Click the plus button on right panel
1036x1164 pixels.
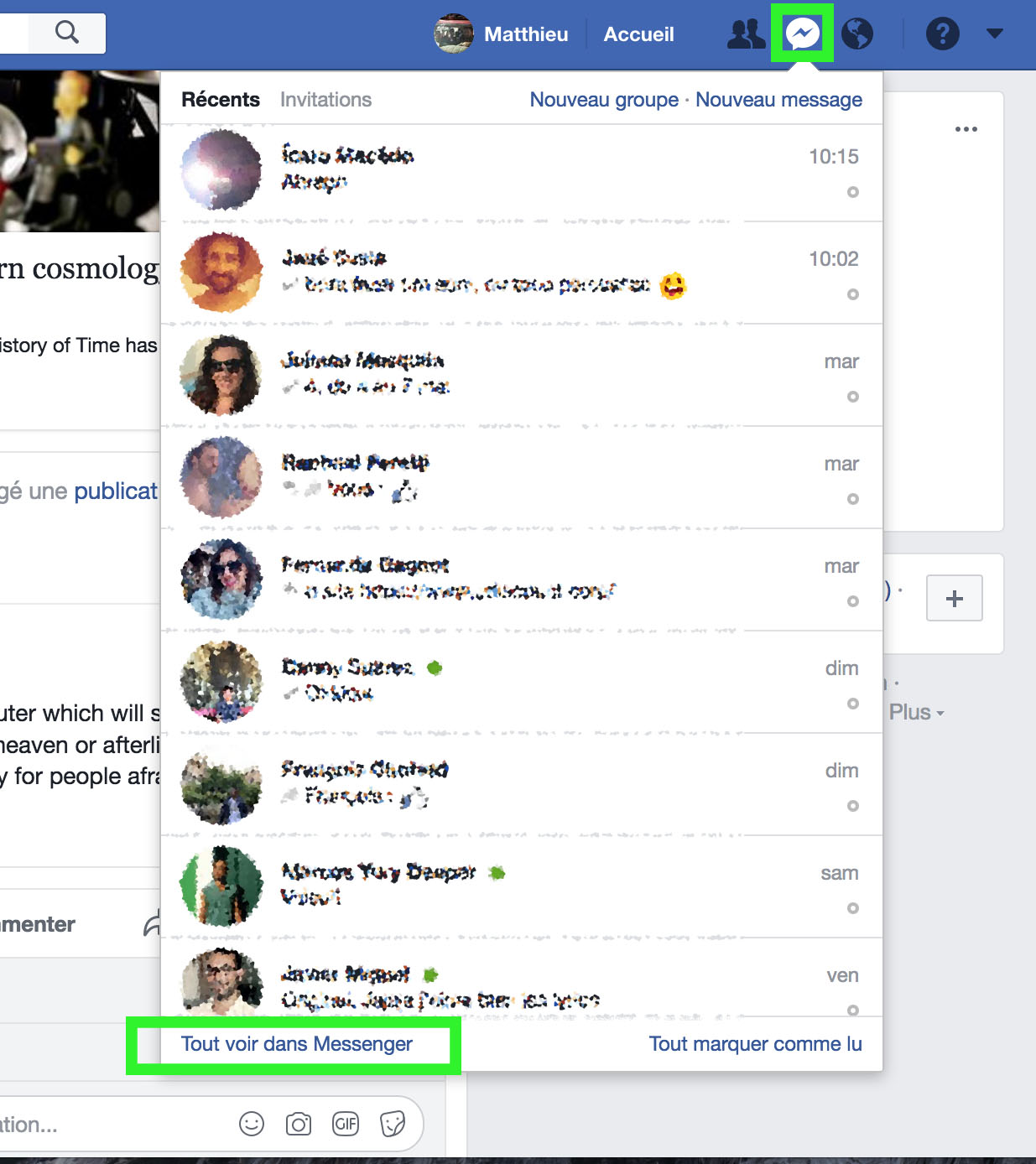[955, 598]
